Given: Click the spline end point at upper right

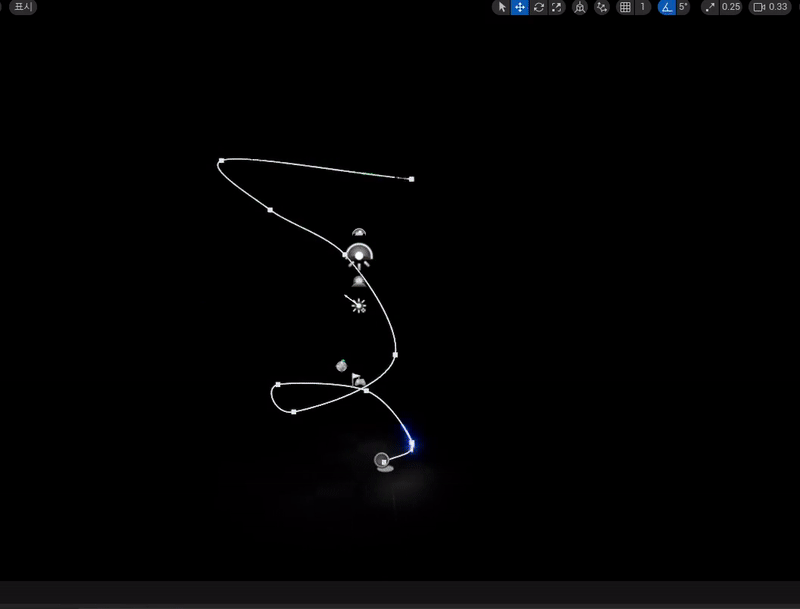Looking at the screenshot, I should 412,179.
